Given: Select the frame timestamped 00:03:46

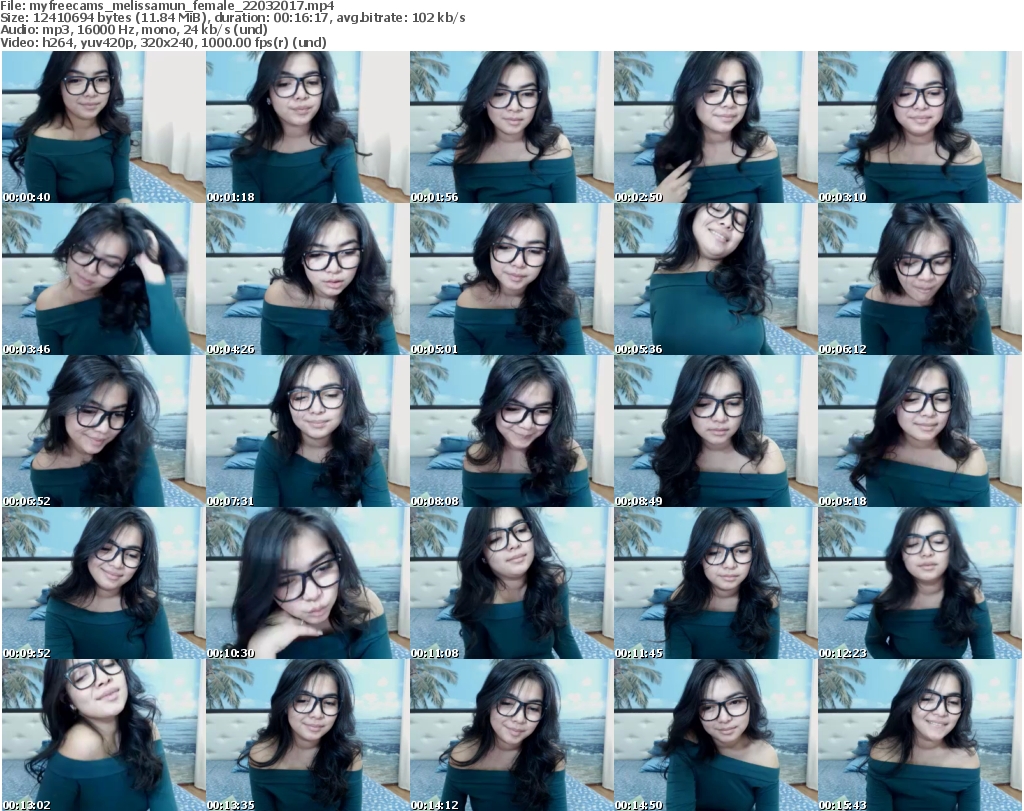Looking at the screenshot, I should tap(104, 279).
